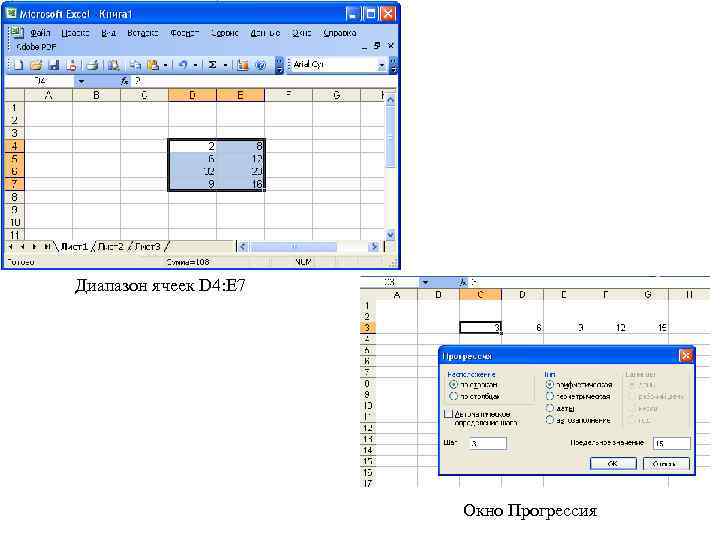
Task: Expand the AutoSum functions dropdown arrow
Action: [x=225, y=65]
